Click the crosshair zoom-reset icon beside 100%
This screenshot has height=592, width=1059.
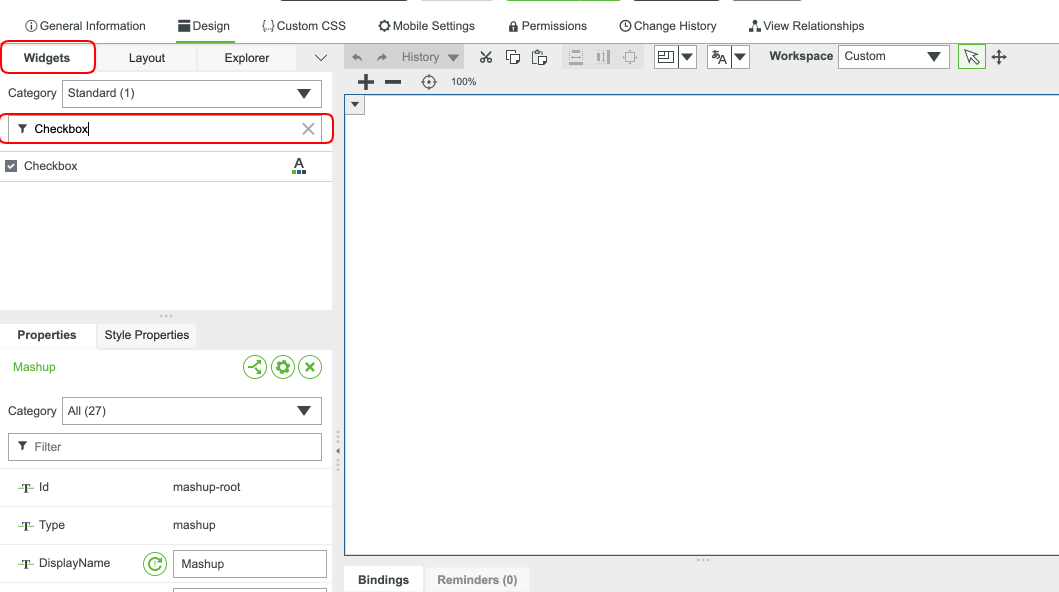click(429, 82)
